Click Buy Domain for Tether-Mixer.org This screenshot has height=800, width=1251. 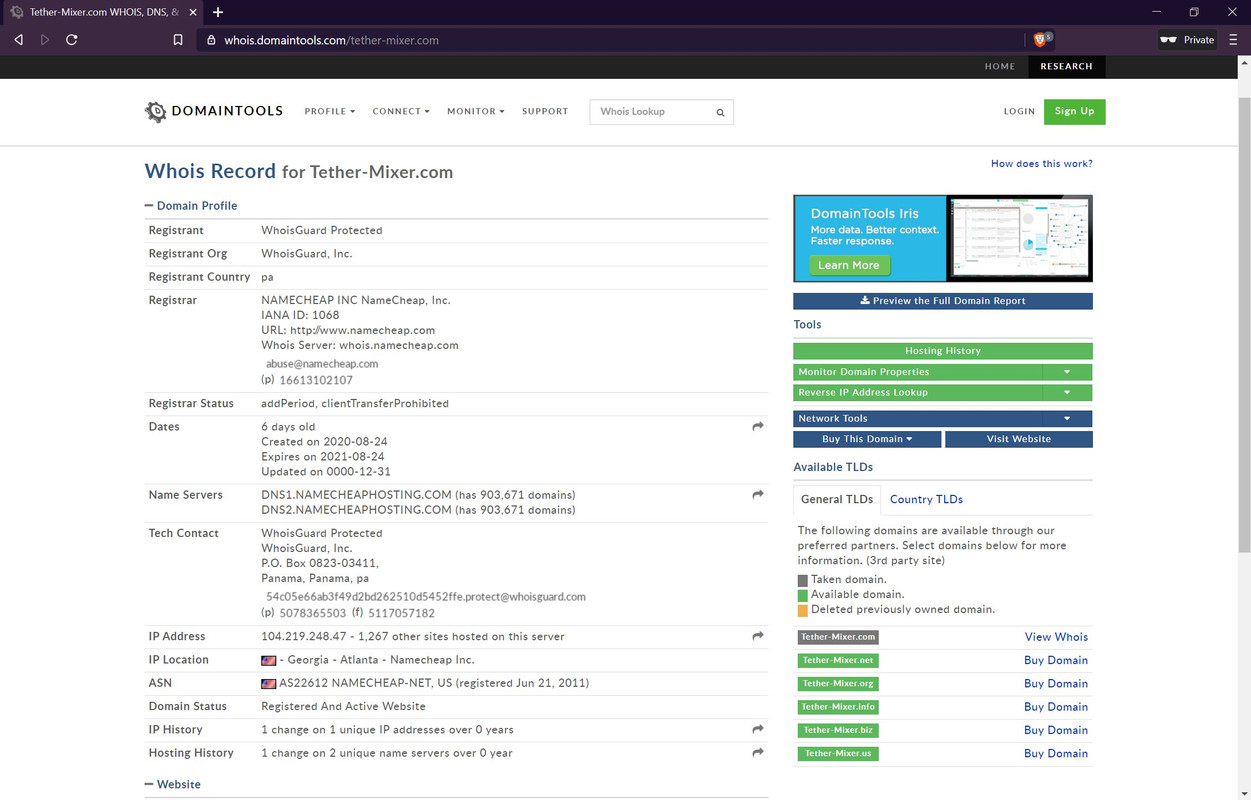(x=1056, y=684)
